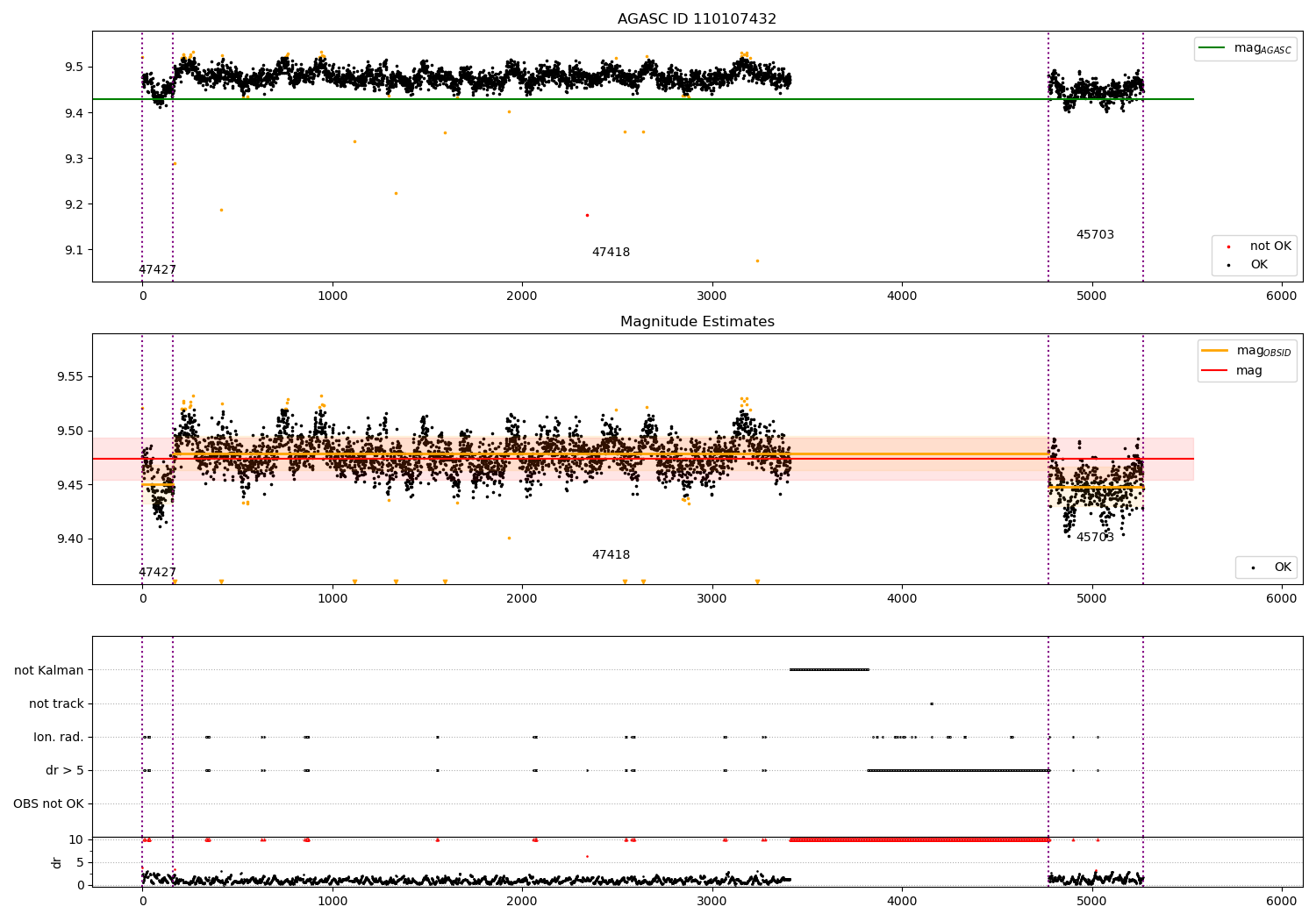Select the mag OBSID legend label

point(1264,351)
